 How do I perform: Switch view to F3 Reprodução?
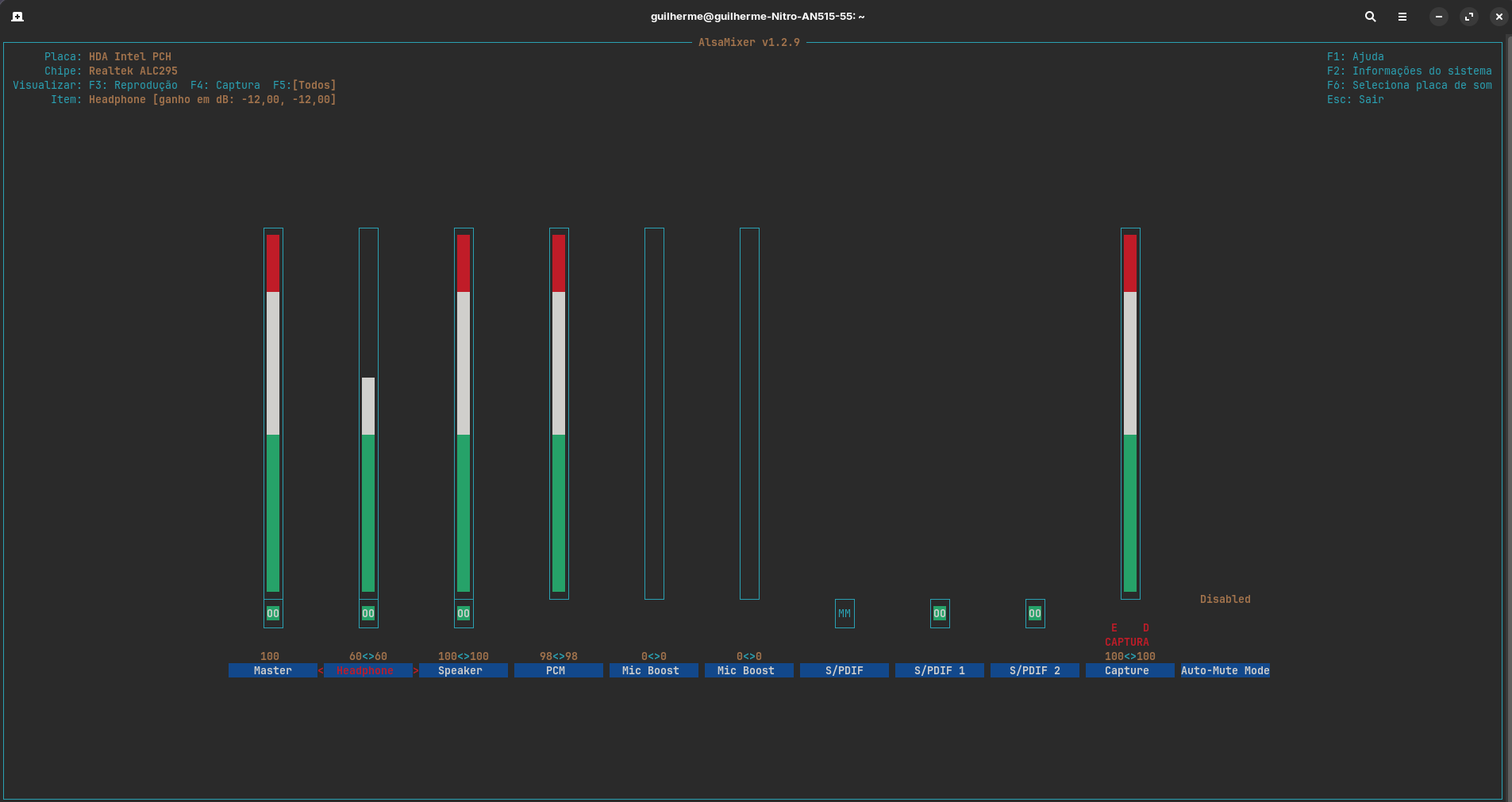pos(133,86)
